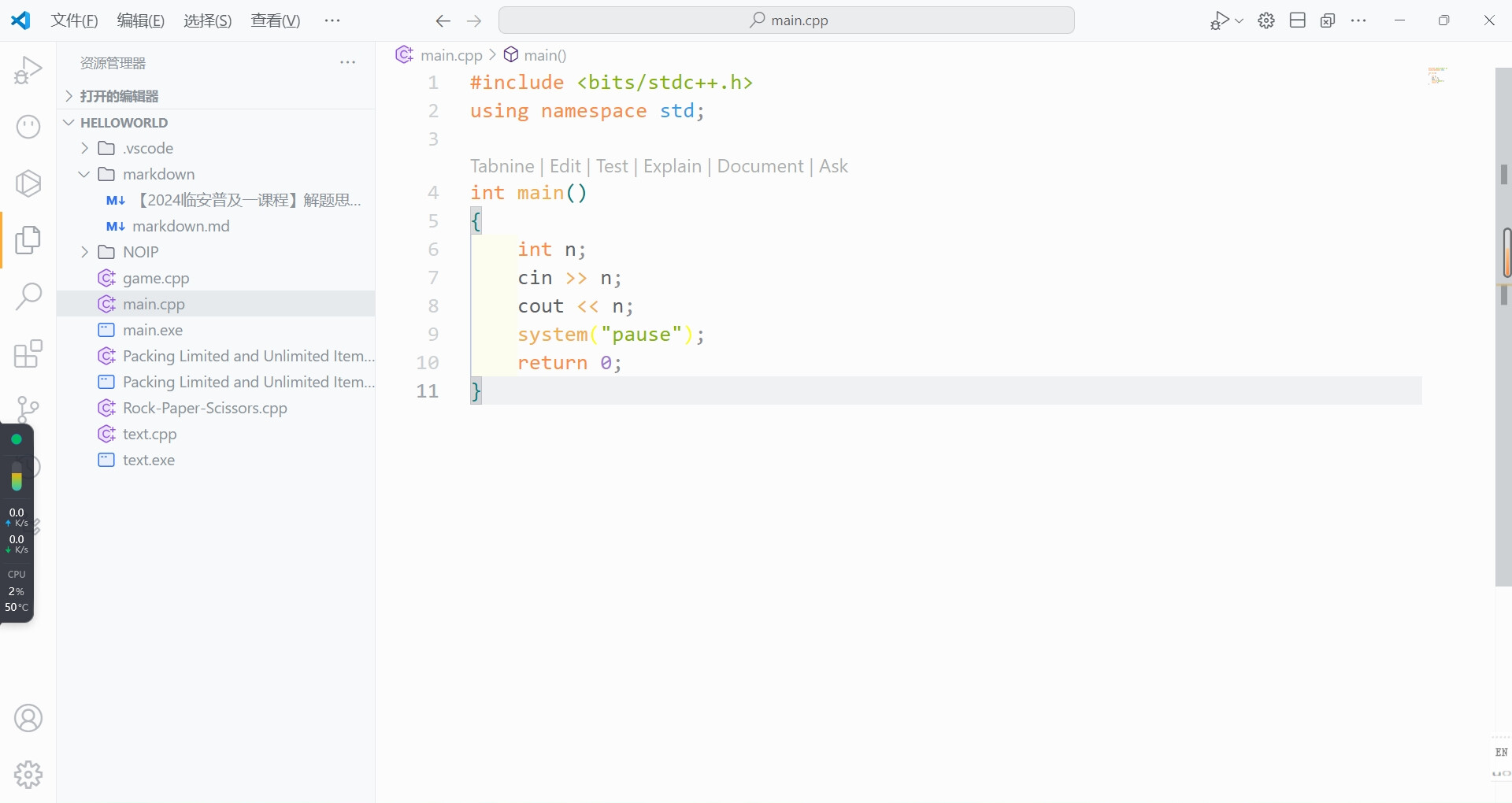Image resolution: width=1512 pixels, height=803 pixels.
Task: Open Run and Debug in activity bar
Action: click(28, 70)
